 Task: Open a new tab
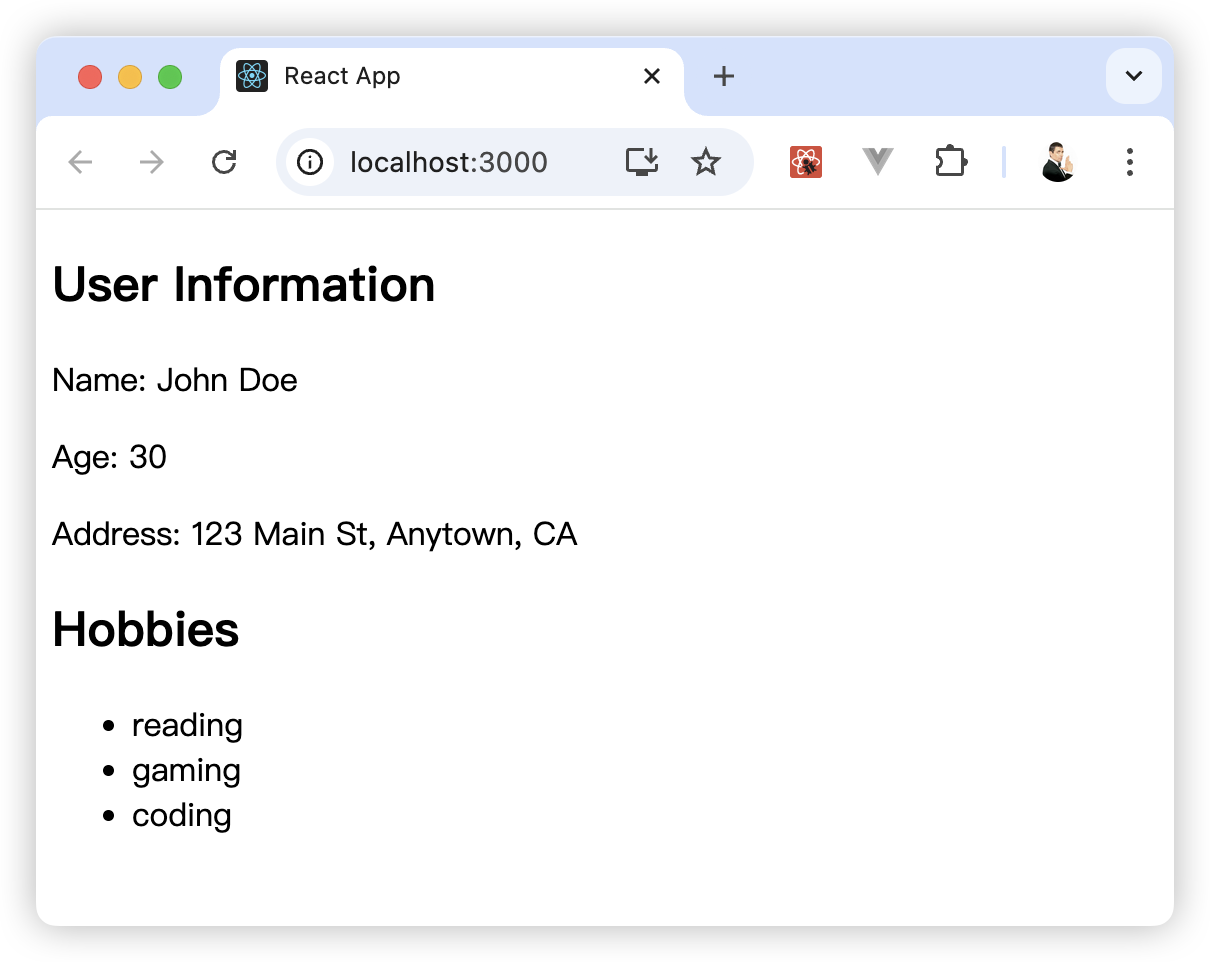[723, 76]
